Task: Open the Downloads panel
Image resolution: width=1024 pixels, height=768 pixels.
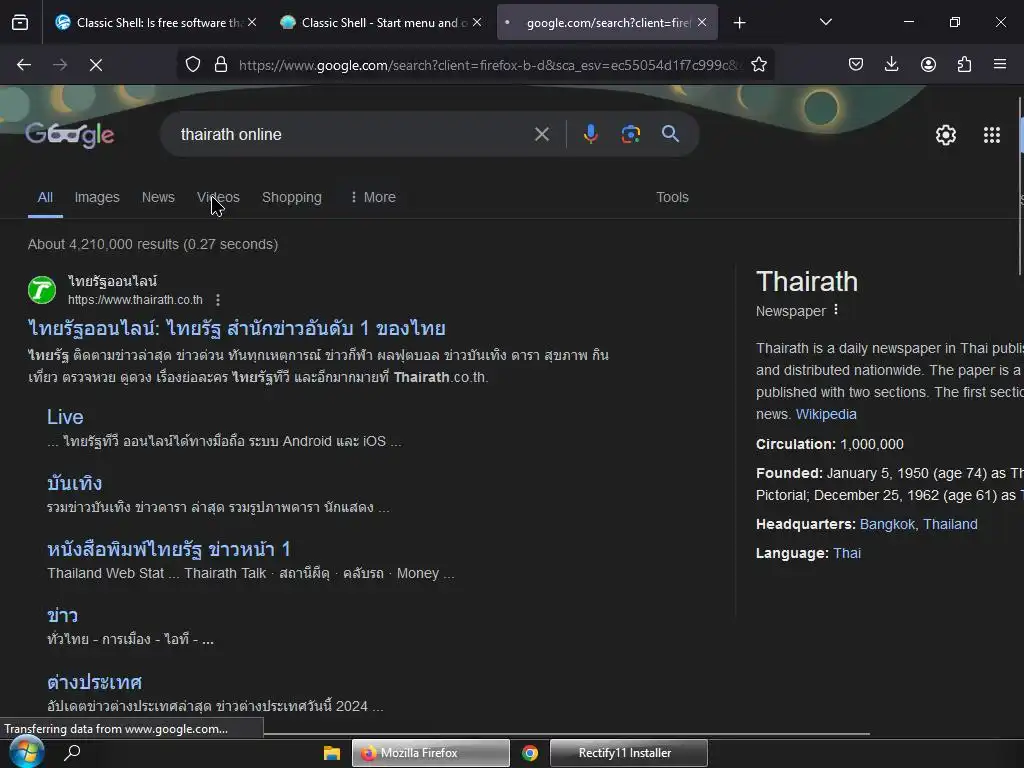Action: (x=891, y=65)
